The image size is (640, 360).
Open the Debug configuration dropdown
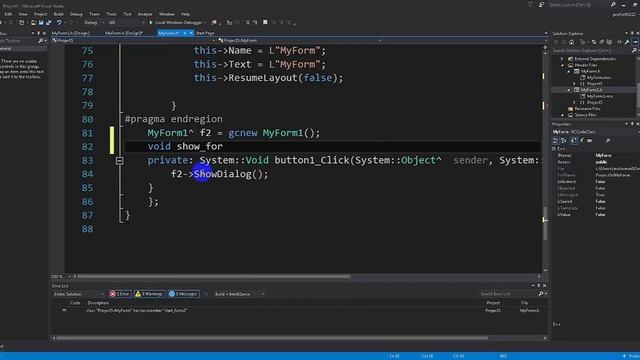click(93, 22)
